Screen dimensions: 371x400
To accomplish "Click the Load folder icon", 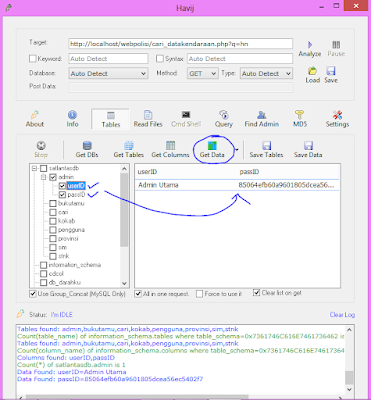I will pyautogui.click(x=312, y=71).
